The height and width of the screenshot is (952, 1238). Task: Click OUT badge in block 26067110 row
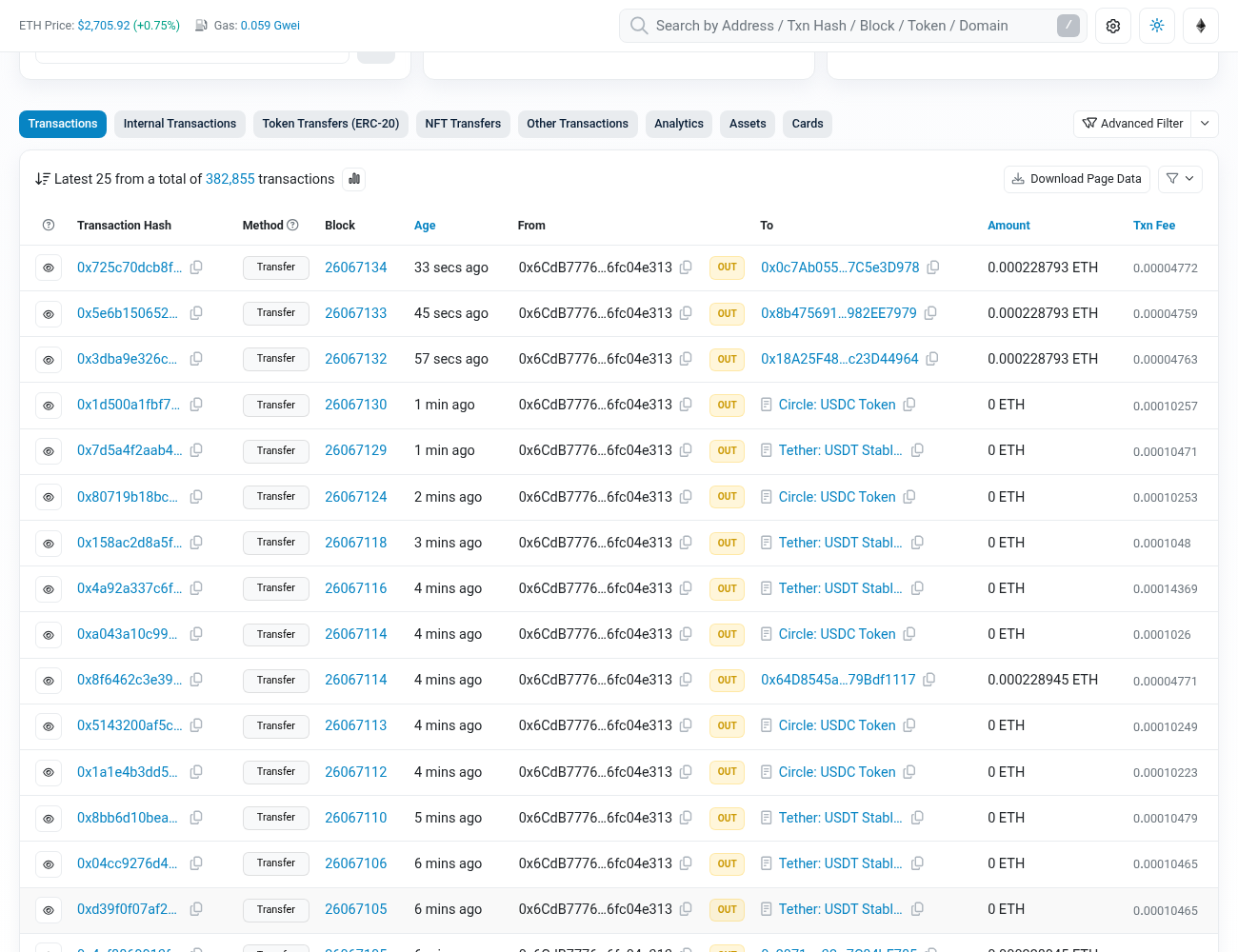tap(728, 818)
